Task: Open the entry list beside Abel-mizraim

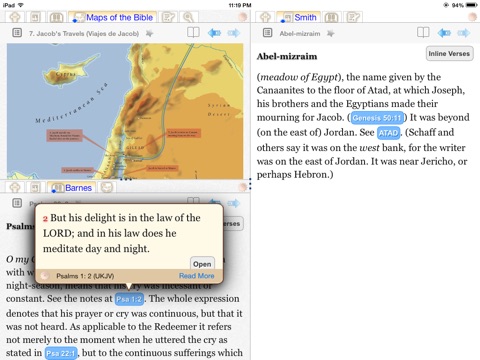Action: (268, 33)
